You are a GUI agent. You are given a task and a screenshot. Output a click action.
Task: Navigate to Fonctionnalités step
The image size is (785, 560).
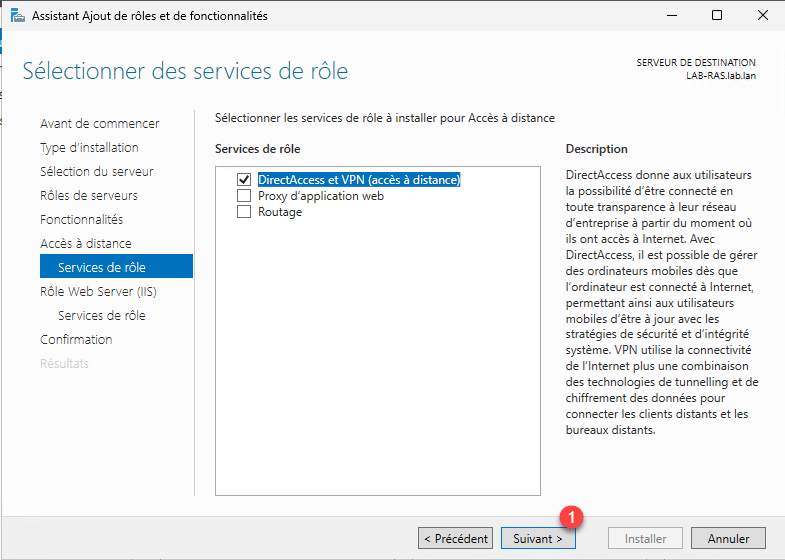pyautogui.click(x=81, y=220)
